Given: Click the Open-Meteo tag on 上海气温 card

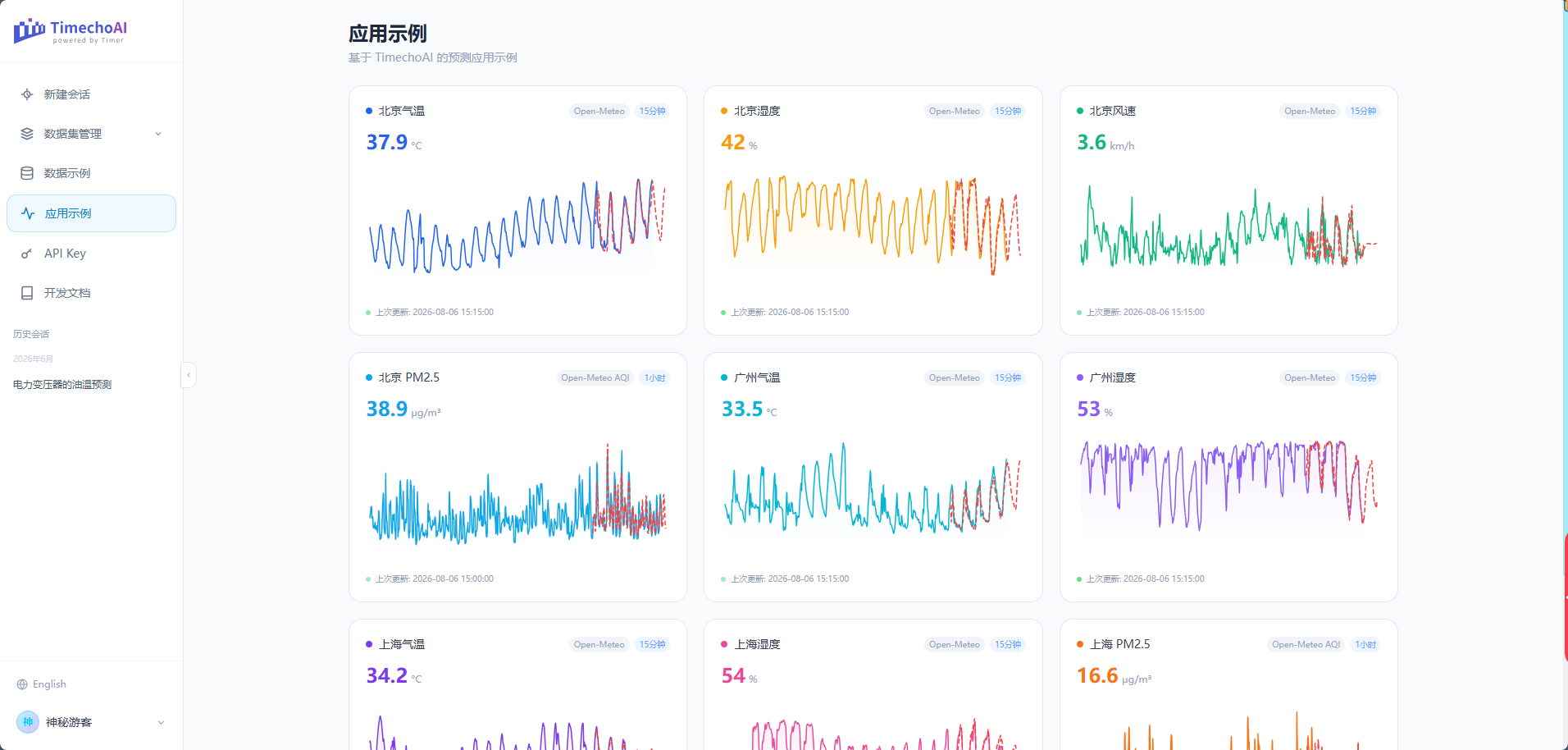Looking at the screenshot, I should click(x=599, y=645).
